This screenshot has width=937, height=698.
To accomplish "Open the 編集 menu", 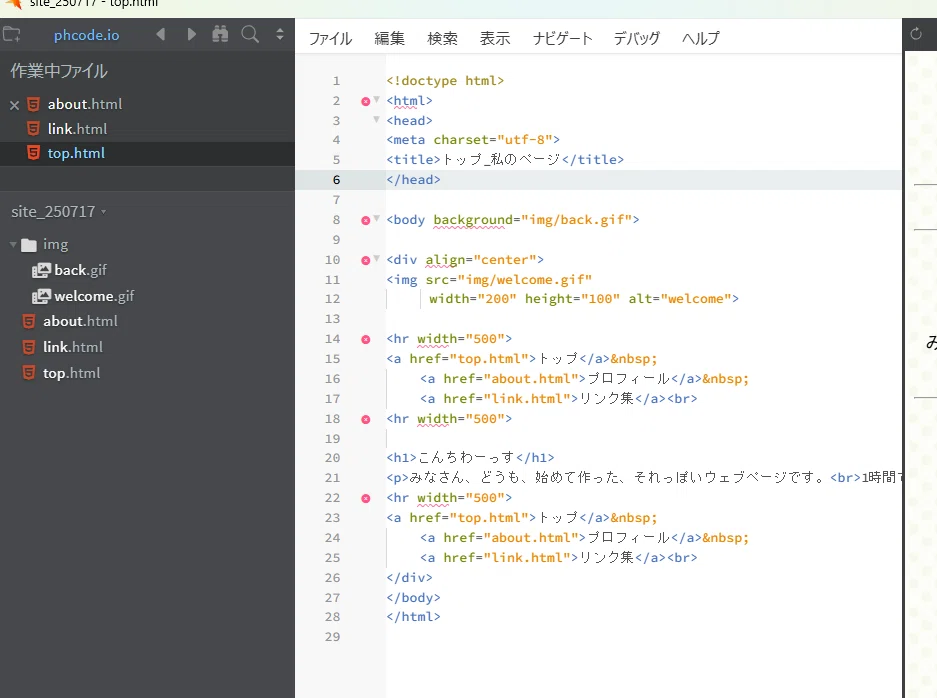I will (x=390, y=38).
